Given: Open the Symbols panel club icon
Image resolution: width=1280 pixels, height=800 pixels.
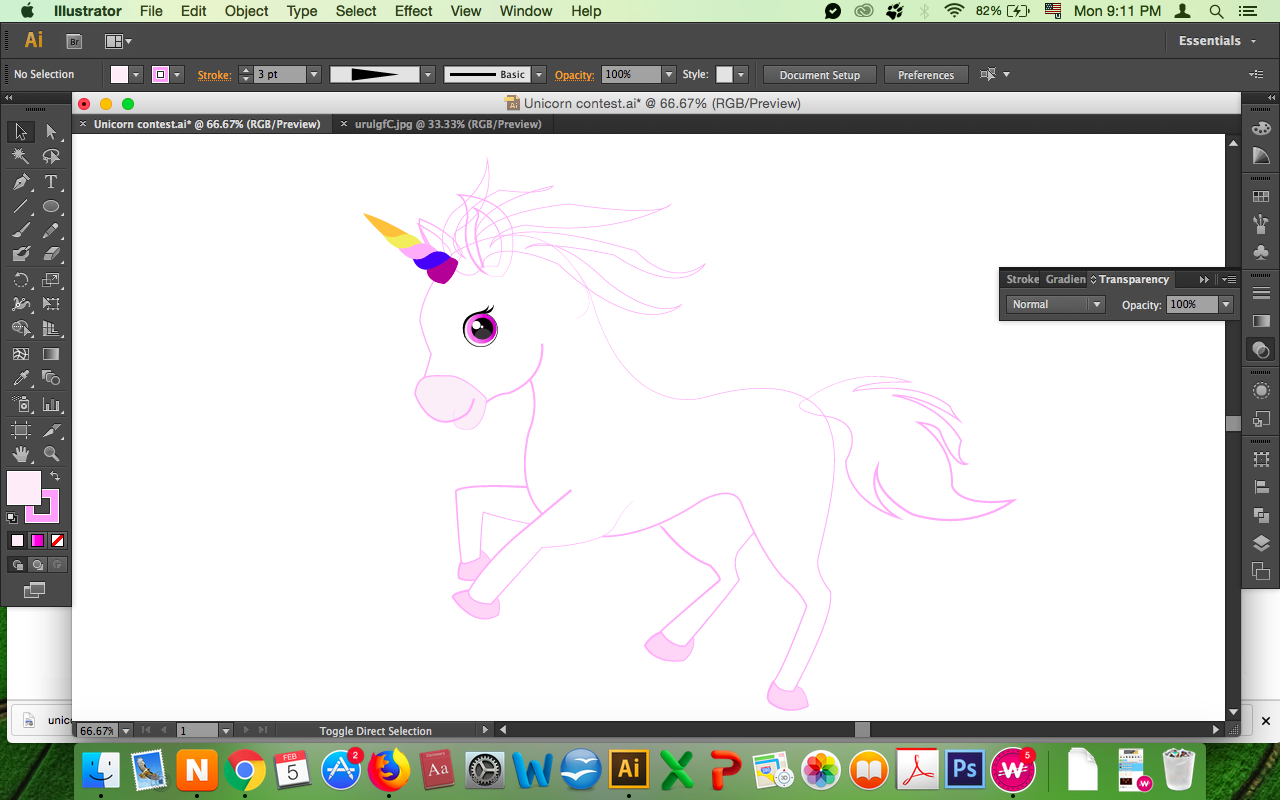Looking at the screenshot, I should pyautogui.click(x=1261, y=252).
